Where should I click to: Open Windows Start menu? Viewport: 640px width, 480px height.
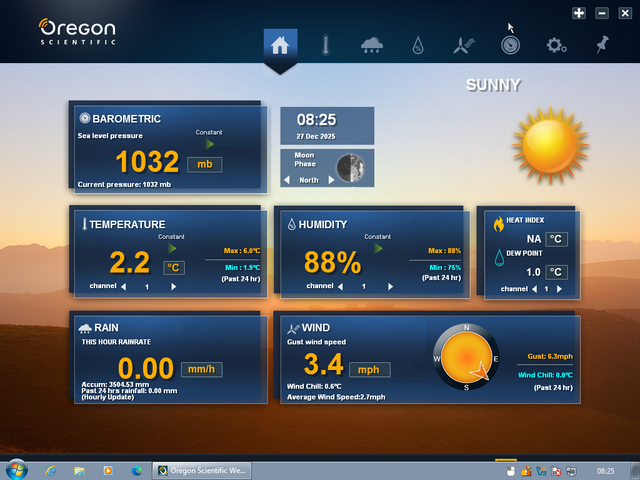coord(16,470)
